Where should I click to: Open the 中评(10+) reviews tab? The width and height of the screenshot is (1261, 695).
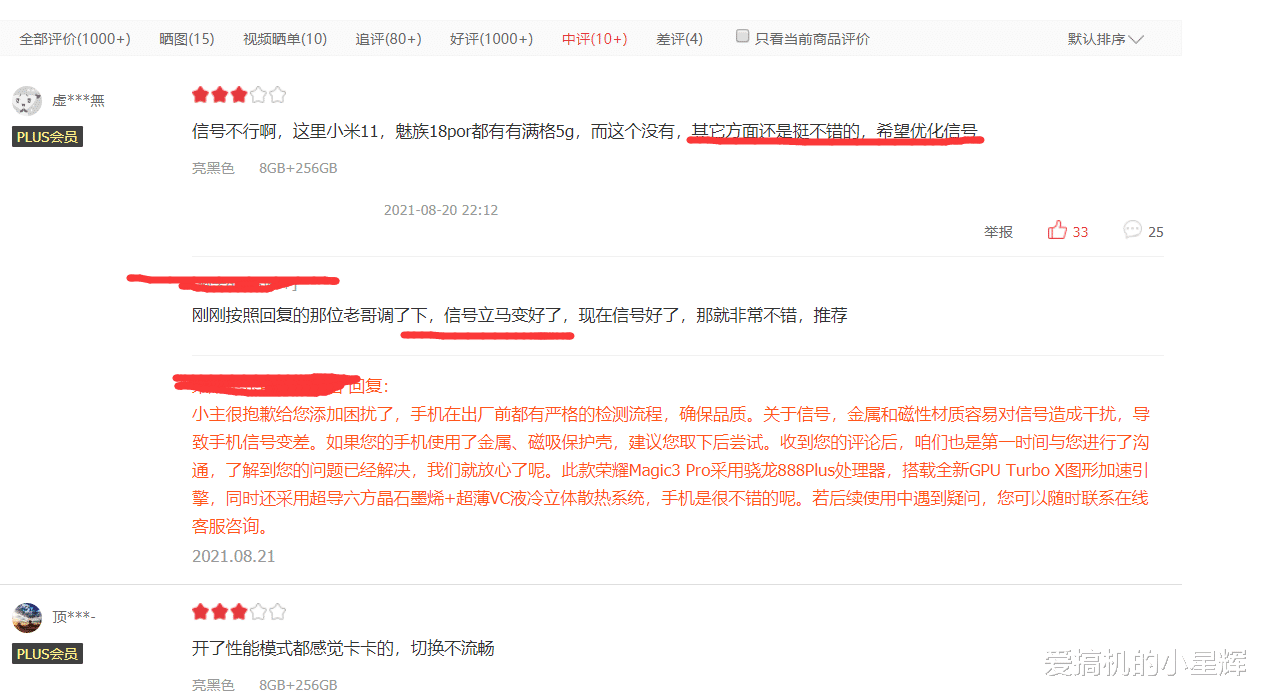[x=594, y=37]
